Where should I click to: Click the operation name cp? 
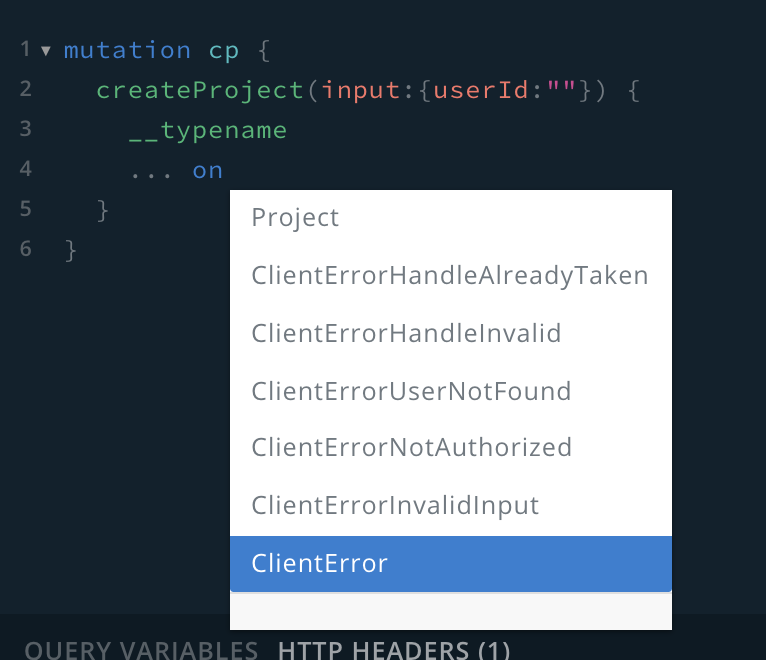pyautogui.click(x=224, y=52)
